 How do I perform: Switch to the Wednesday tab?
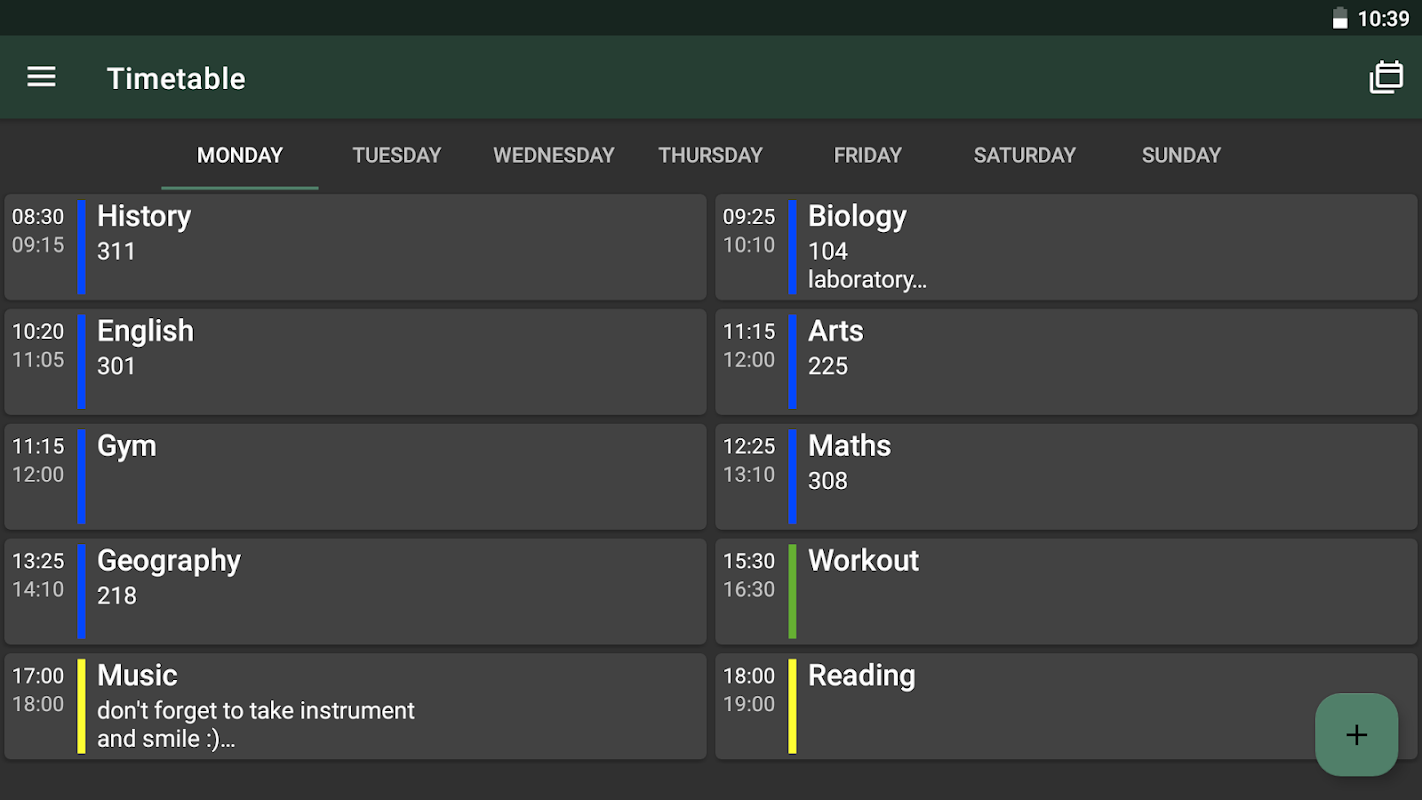point(554,155)
